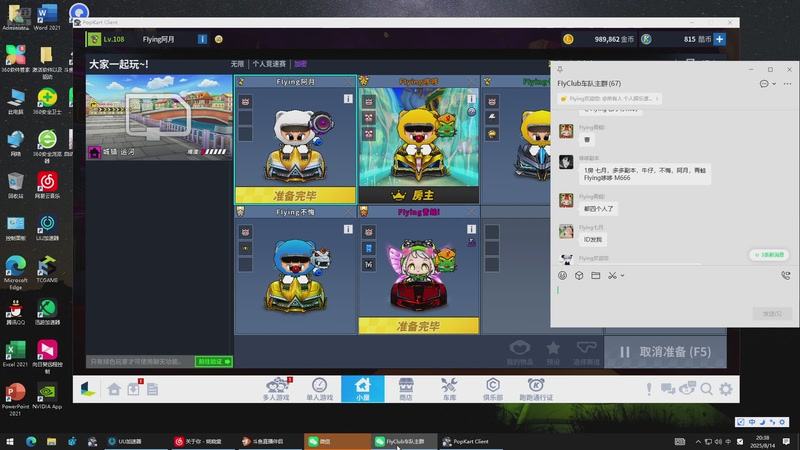Open the 跑跑通行证 pass icon
This screenshot has width=800, height=450.
536,389
